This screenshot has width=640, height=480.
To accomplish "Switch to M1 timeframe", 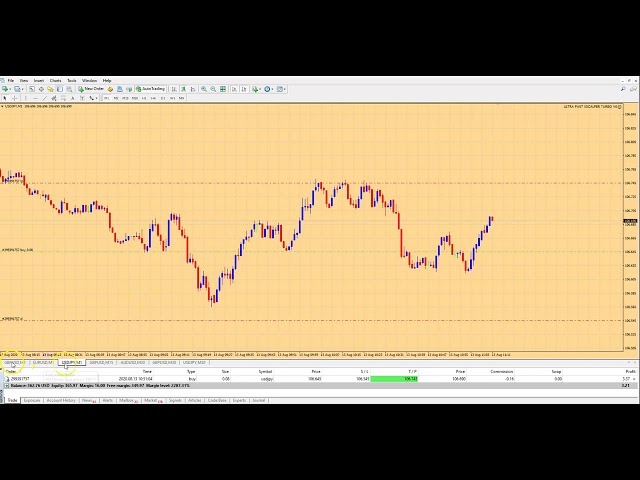I will 108,98.
